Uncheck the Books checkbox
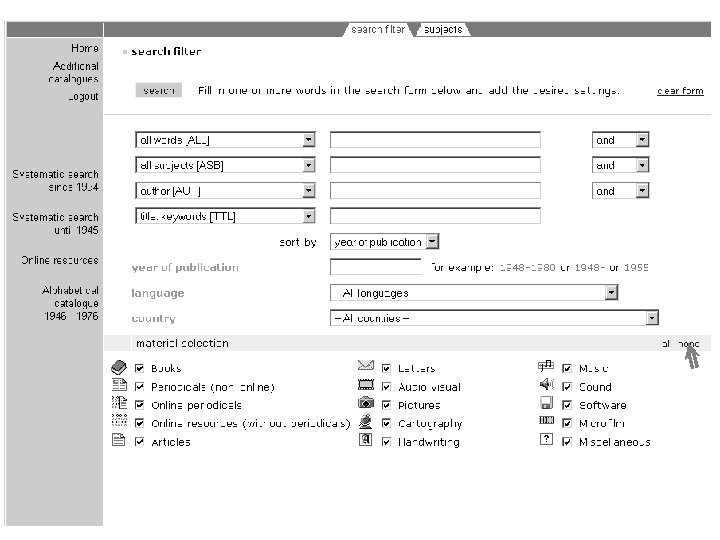This screenshot has height=540, width=720. pos(140,368)
